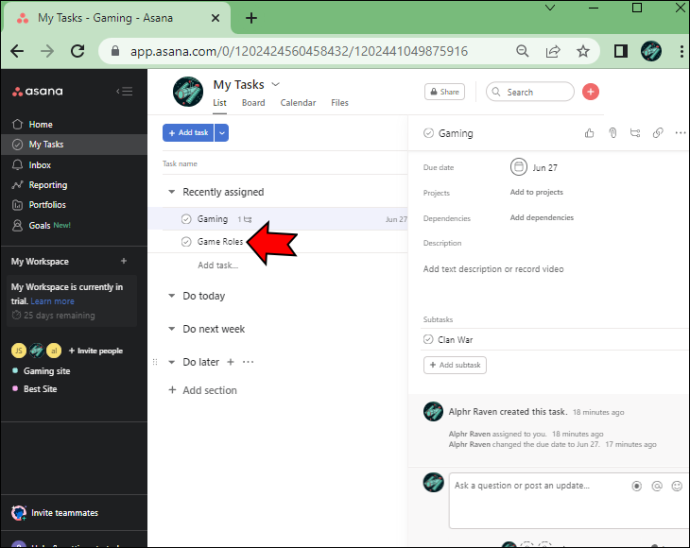
Task: Copy the task link icon
Action: click(x=657, y=133)
